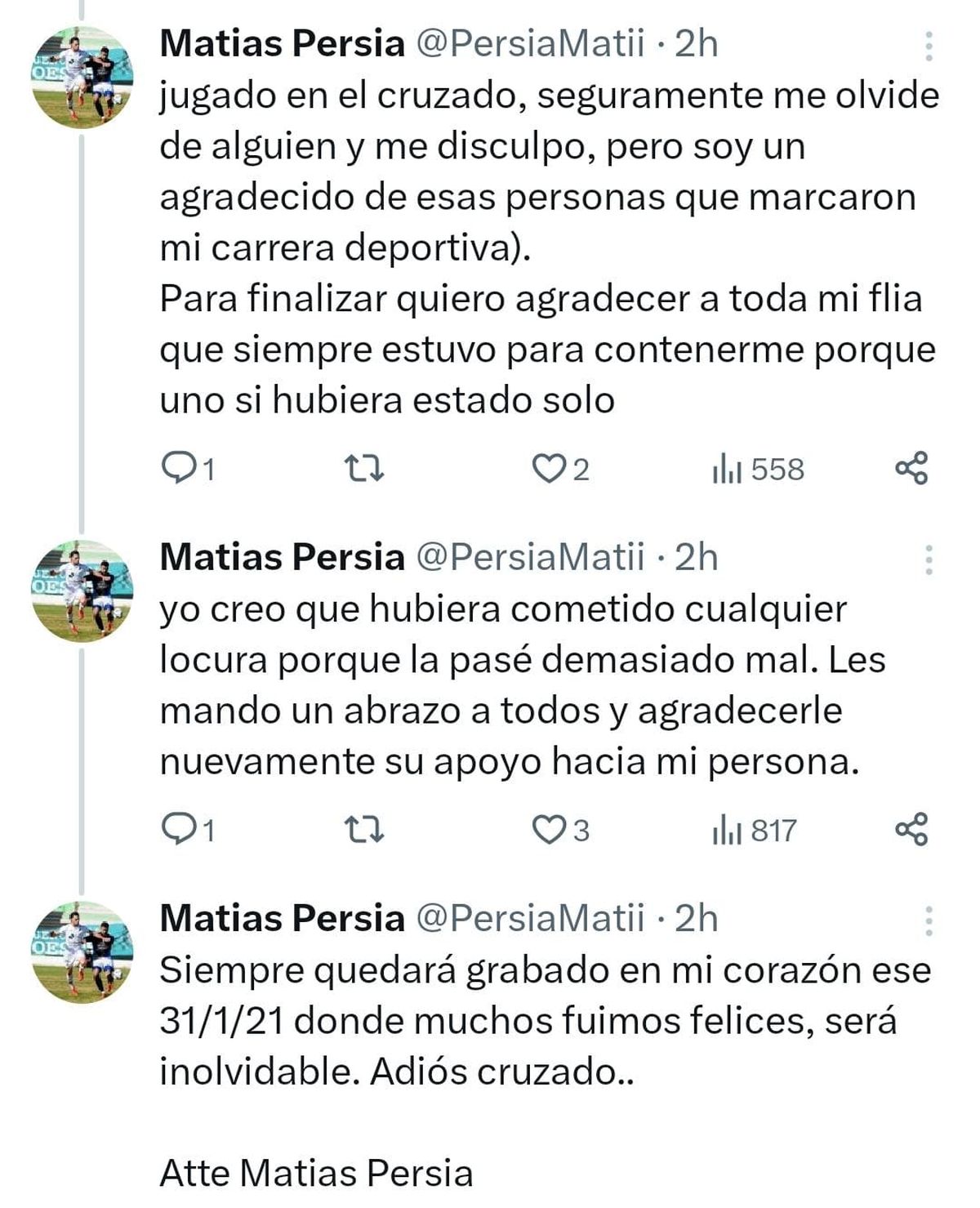Retweet the 'yo creo que hubiera' tweet
The height and width of the screenshot is (1208, 980).
coord(364,830)
